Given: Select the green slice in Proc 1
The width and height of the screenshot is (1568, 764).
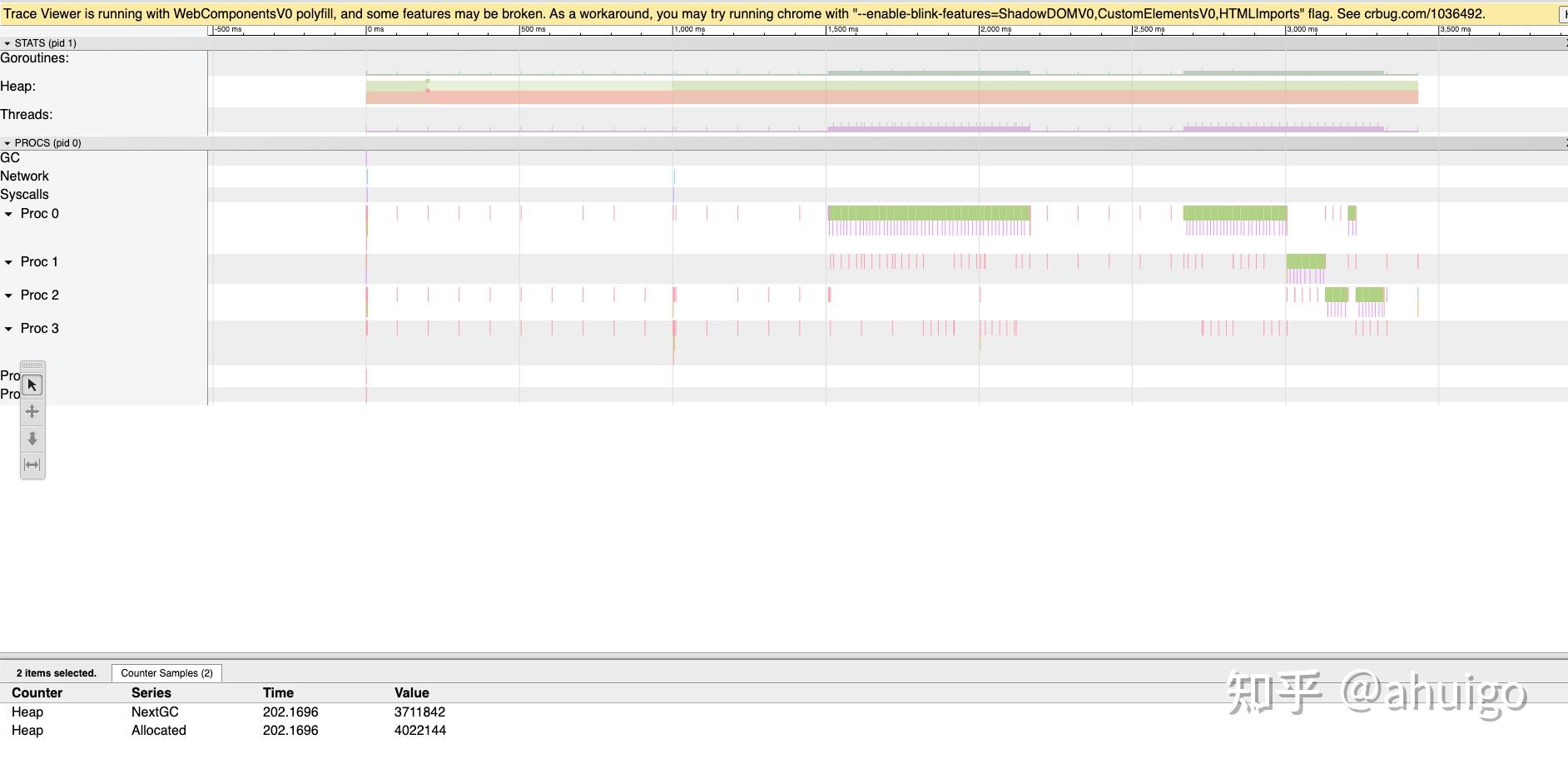Looking at the screenshot, I should coord(1306,261).
